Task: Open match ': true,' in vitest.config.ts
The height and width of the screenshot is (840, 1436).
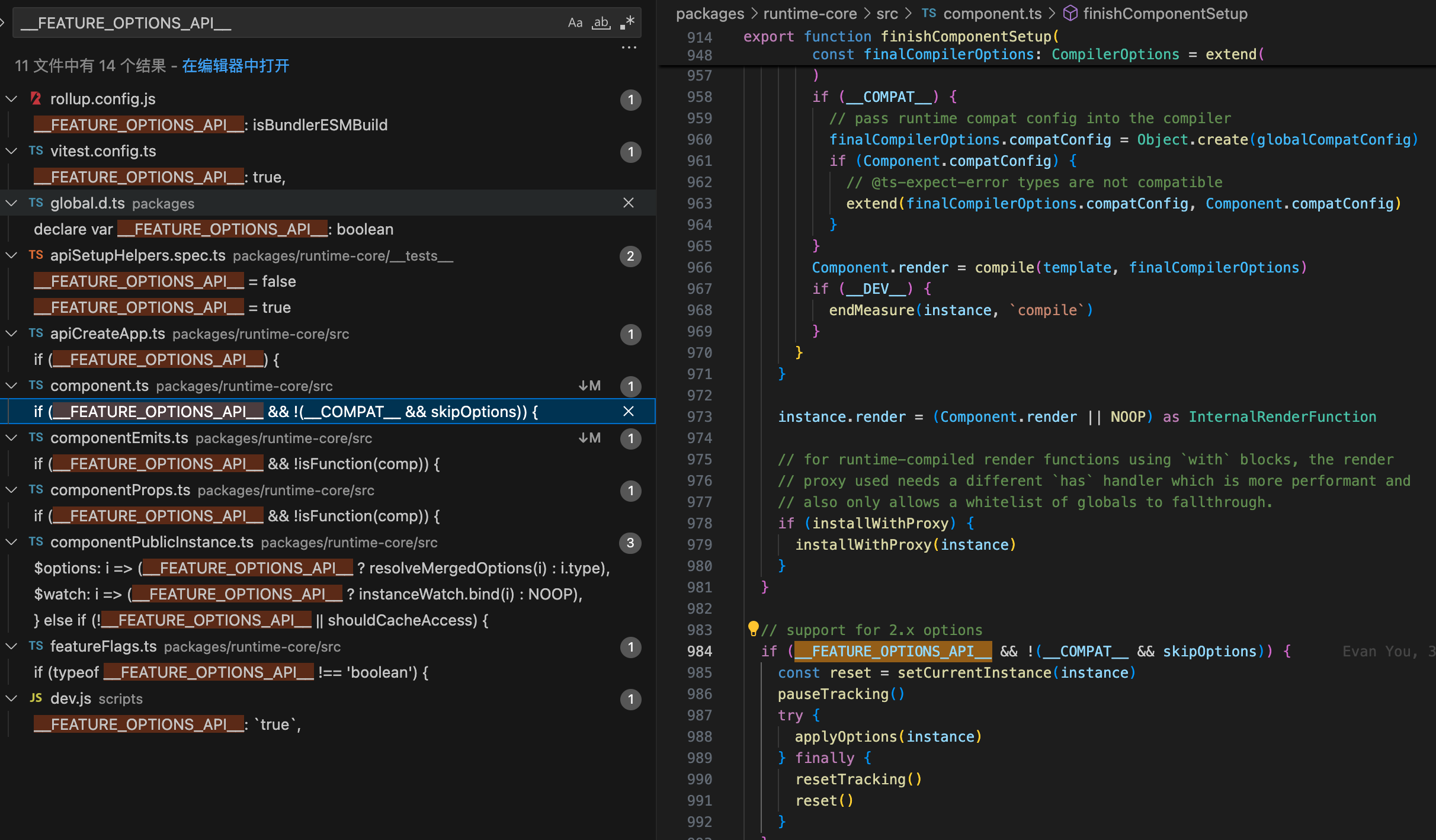Action: click(160, 177)
